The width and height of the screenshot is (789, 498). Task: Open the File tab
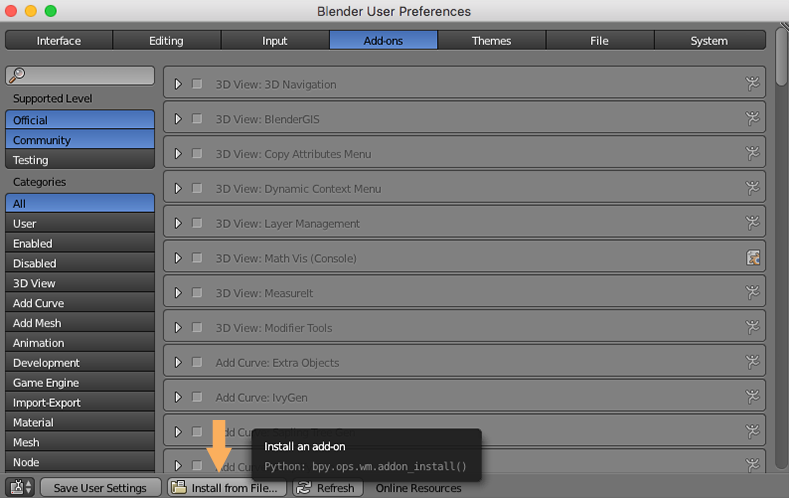(600, 40)
